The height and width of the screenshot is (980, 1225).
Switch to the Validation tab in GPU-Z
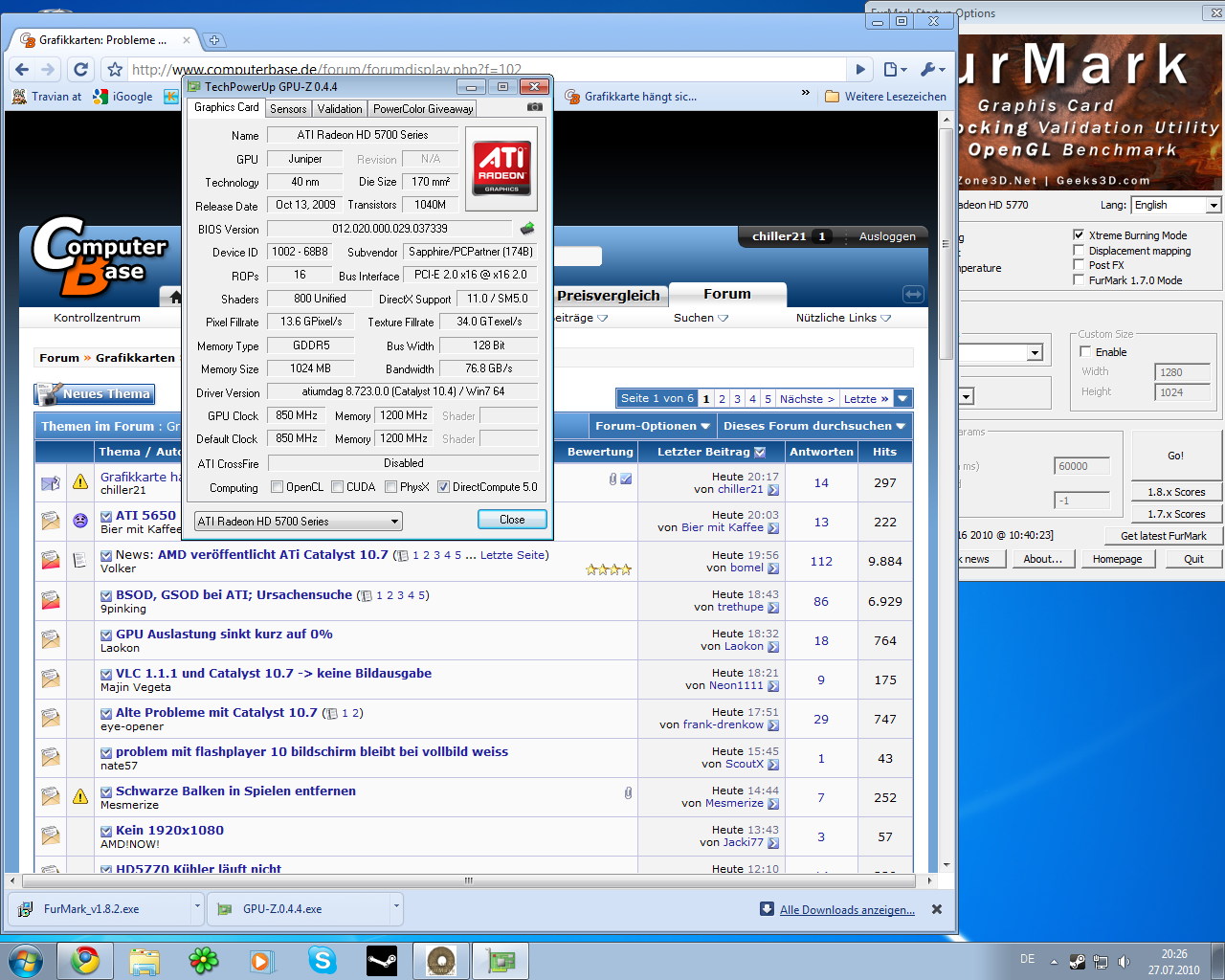[340, 109]
